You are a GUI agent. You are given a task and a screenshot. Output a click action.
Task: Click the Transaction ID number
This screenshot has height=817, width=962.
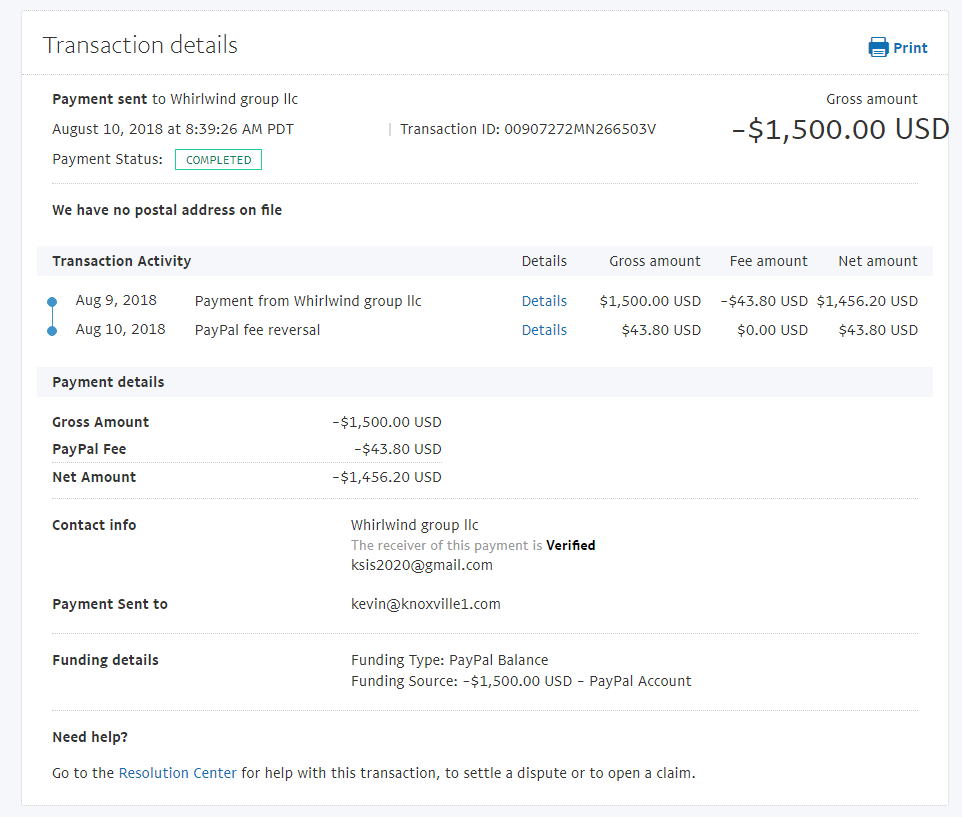580,129
